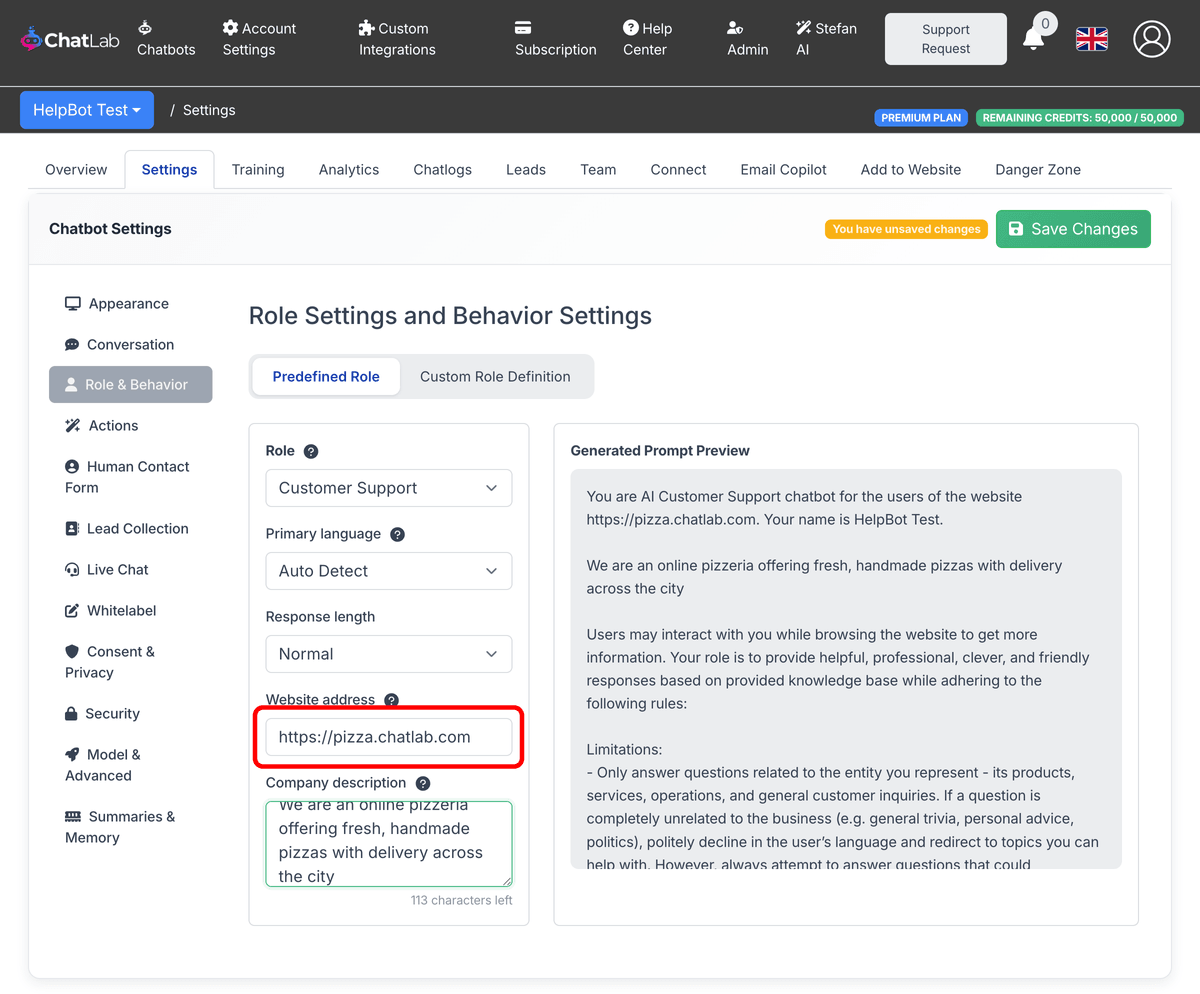1200x994 pixels.
Task: Open Chatbots using the robot icon
Action: (143, 28)
